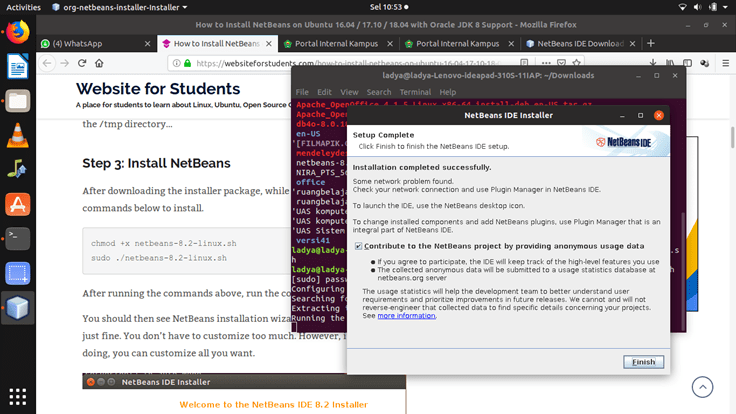
Task: Launch VLC media player from dock
Action: pyautogui.click(x=18, y=135)
